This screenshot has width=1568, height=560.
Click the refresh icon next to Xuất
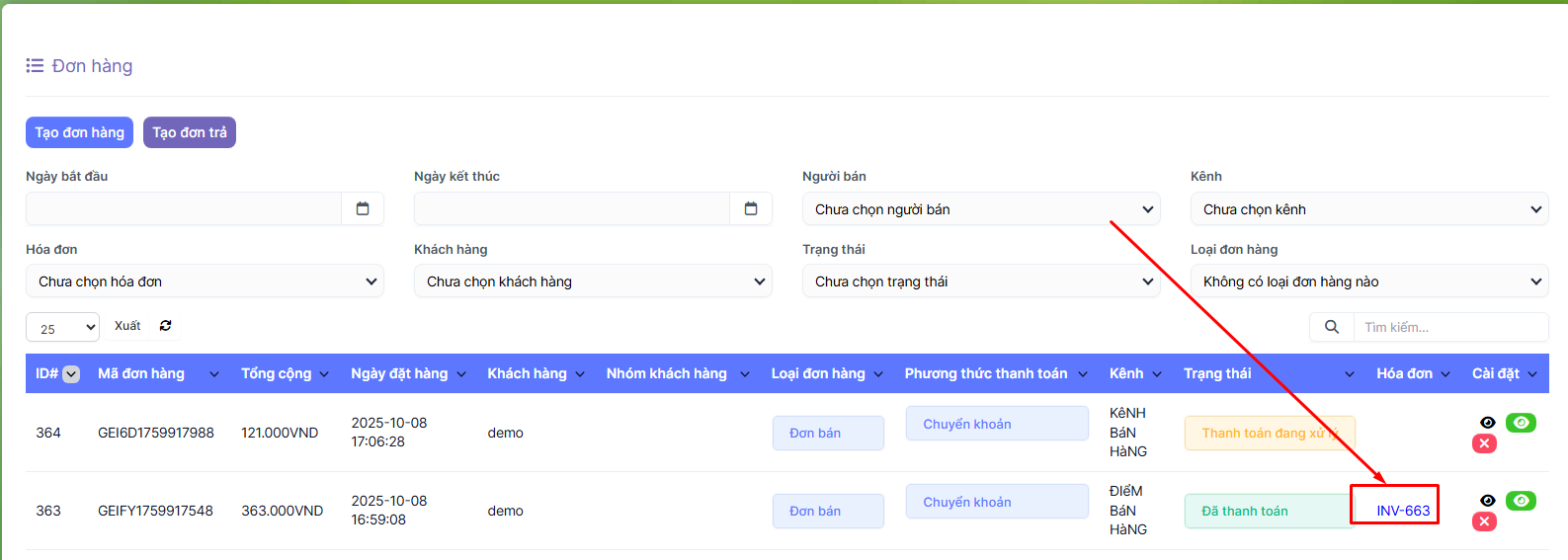[x=165, y=326]
